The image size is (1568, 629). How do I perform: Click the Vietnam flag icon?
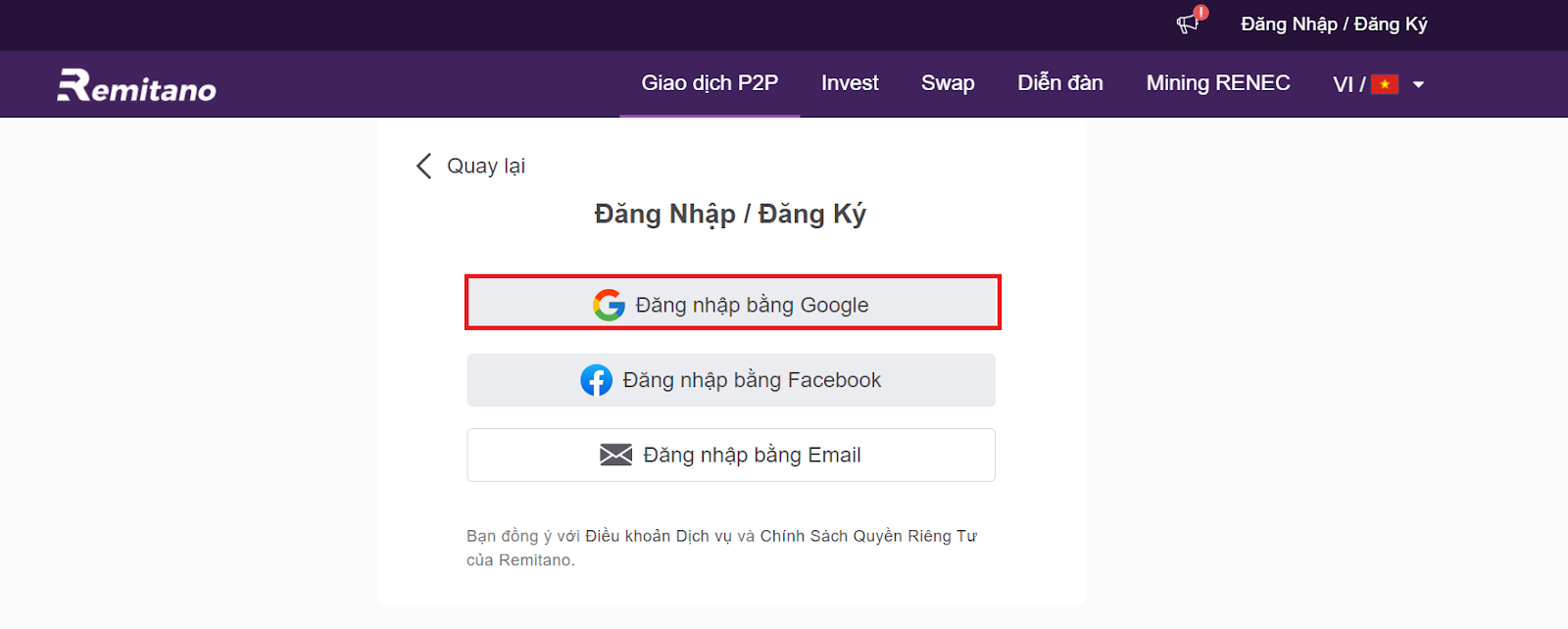tap(1385, 84)
